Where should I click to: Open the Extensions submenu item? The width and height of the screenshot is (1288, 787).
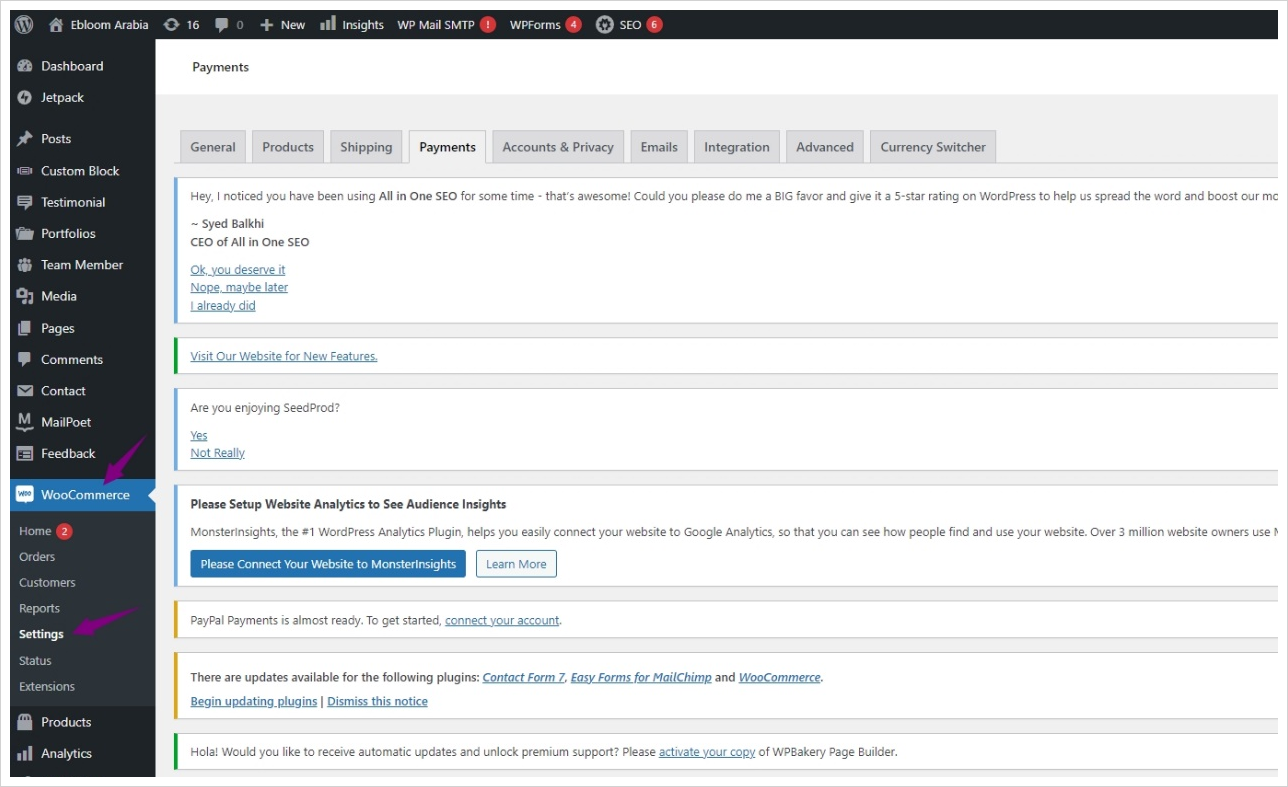[x=47, y=687]
